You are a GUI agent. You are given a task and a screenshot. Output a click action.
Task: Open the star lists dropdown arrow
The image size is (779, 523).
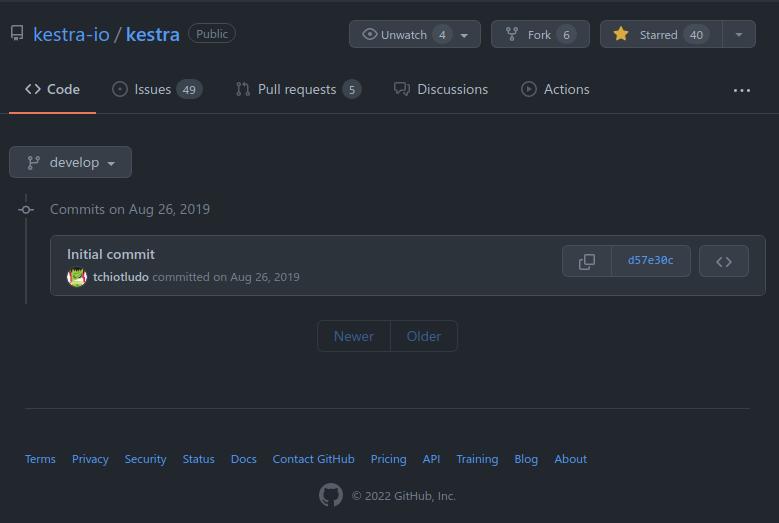point(739,34)
